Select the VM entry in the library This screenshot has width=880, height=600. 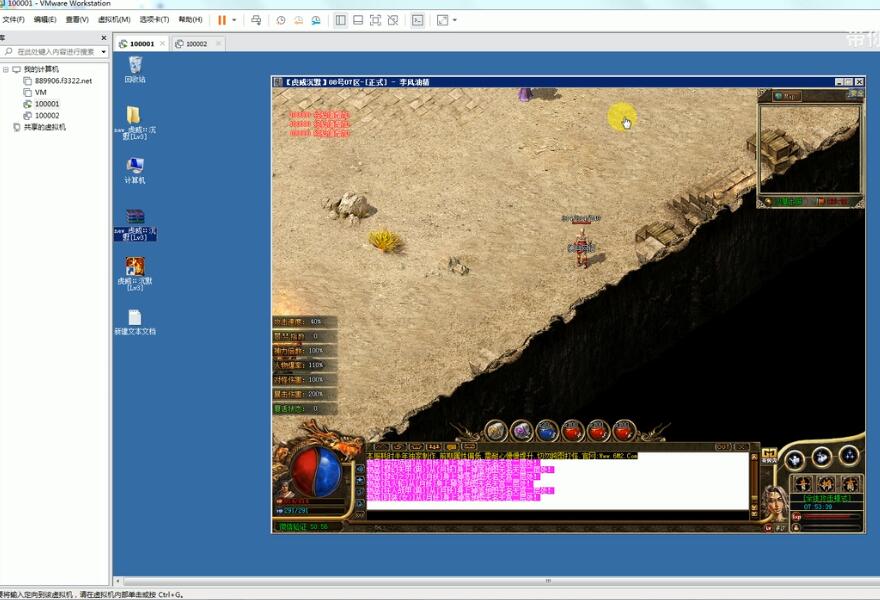pyautogui.click(x=40, y=93)
